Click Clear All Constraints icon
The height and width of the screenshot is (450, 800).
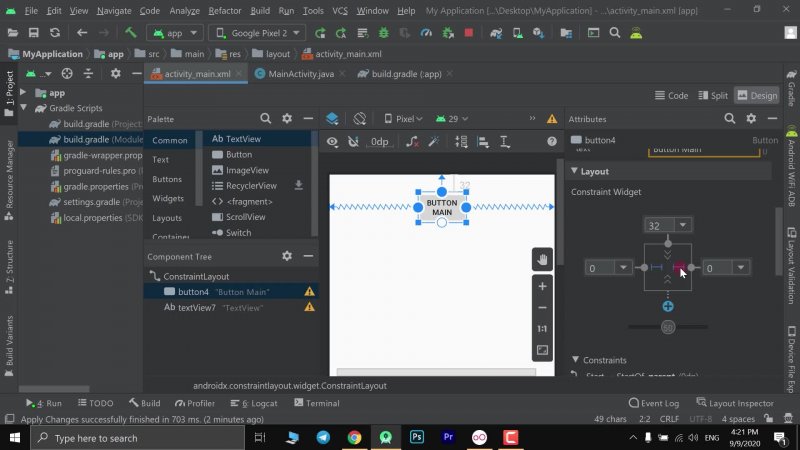[x=412, y=142]
